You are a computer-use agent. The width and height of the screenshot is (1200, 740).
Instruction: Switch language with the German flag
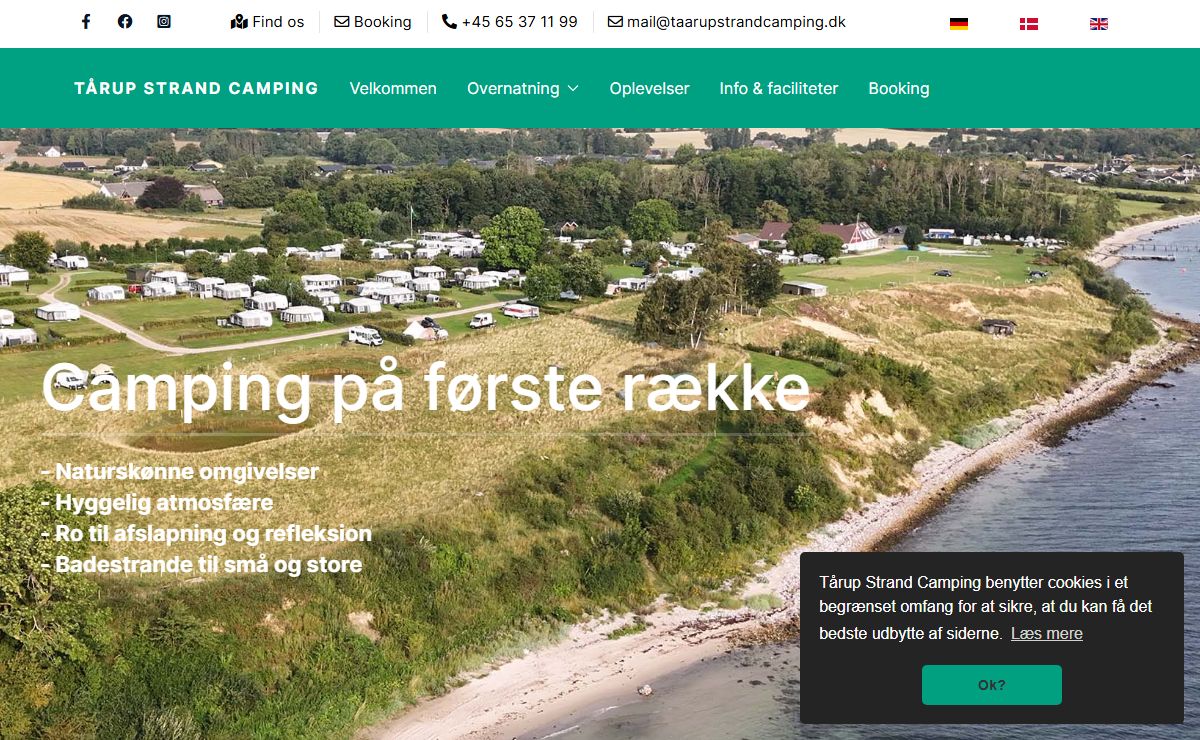[959, 24]
